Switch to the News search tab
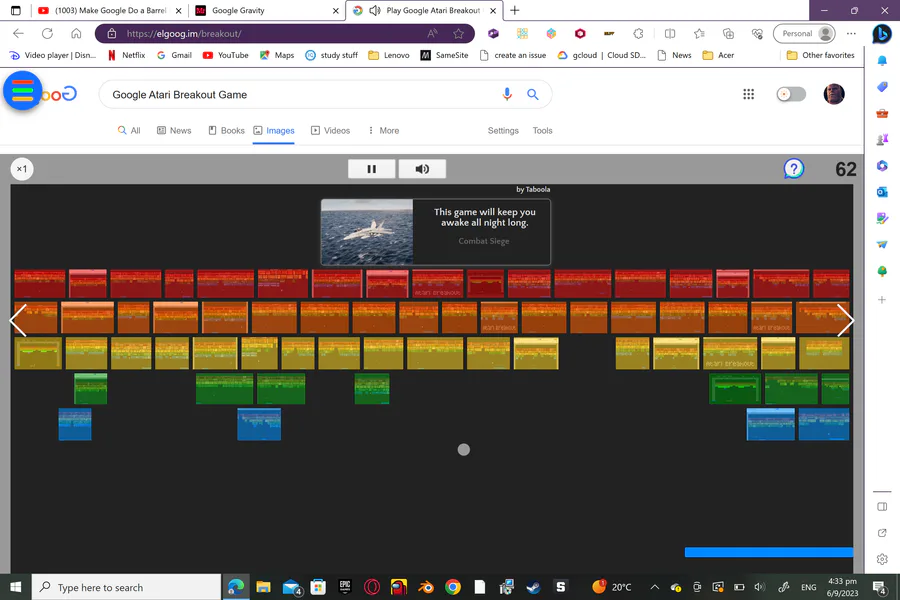This screenshot has height=600, width=900. (174, 130)
